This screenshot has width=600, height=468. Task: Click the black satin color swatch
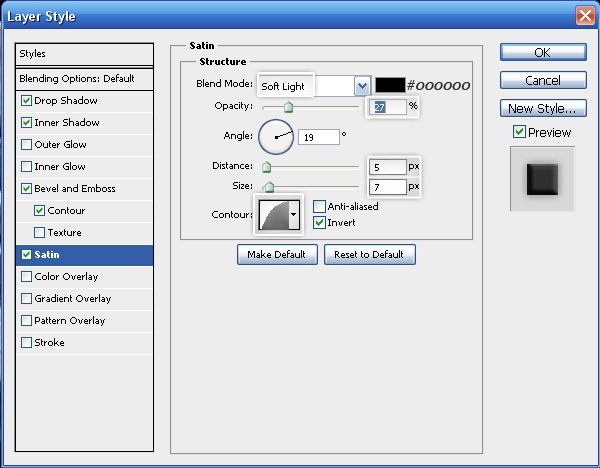[x=389, y=86]
